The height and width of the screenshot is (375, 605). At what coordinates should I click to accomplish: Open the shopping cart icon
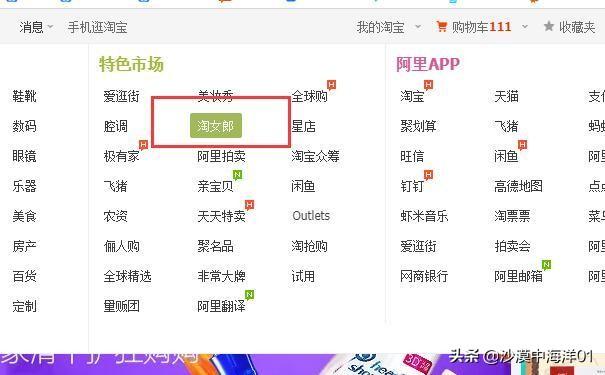[442, 27]
